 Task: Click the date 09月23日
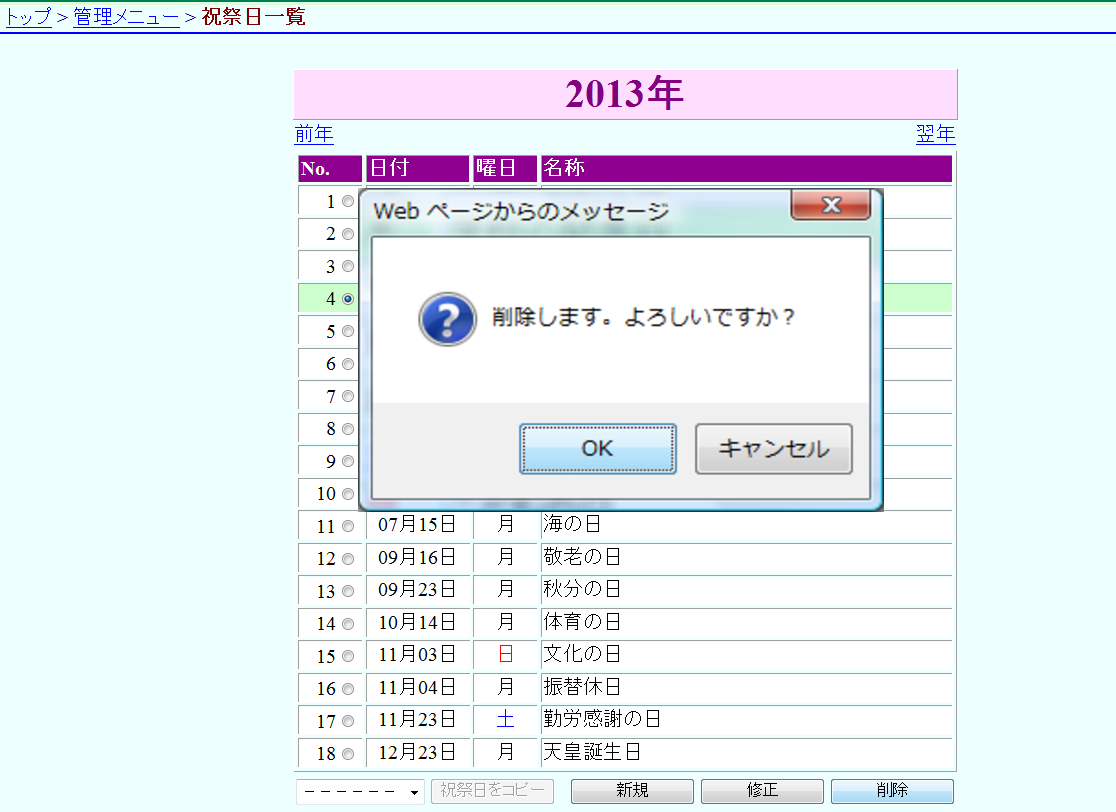(417, 590)
